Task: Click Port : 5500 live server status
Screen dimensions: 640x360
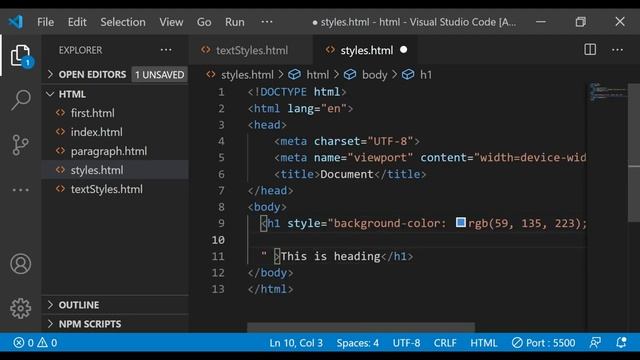Action: pyautogui.click(x=544, y=342)
